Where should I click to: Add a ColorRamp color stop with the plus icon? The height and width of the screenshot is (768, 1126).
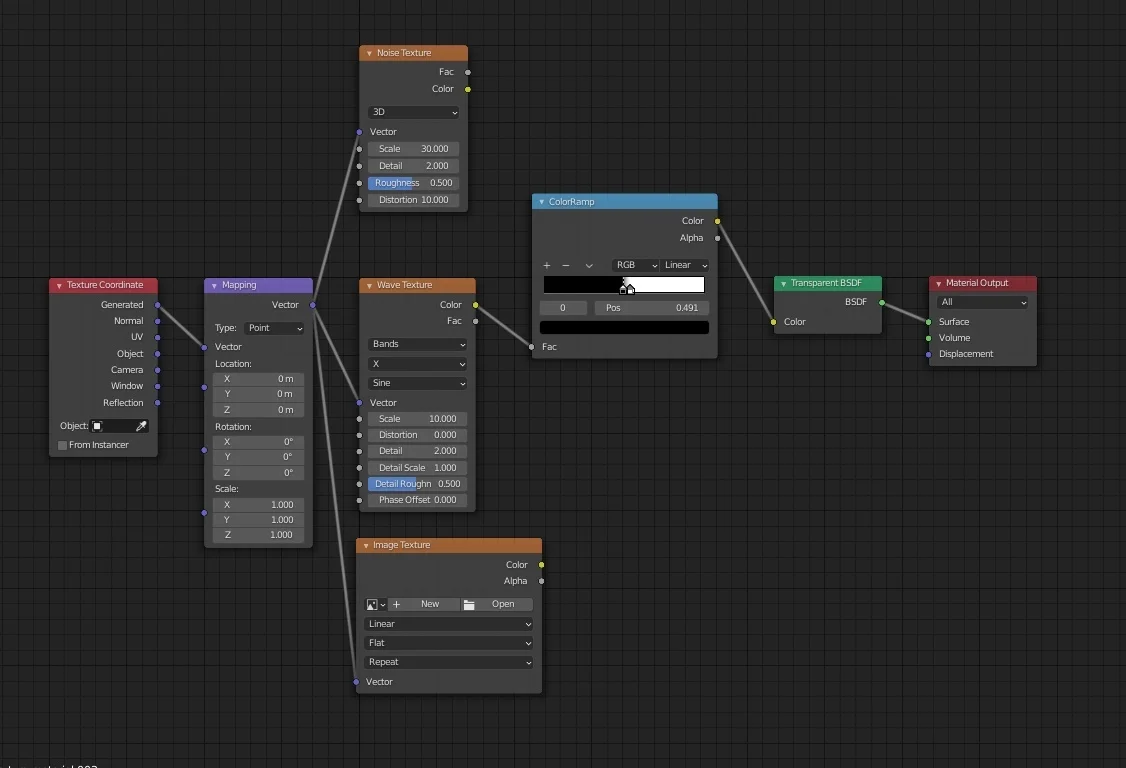[547, 265]
